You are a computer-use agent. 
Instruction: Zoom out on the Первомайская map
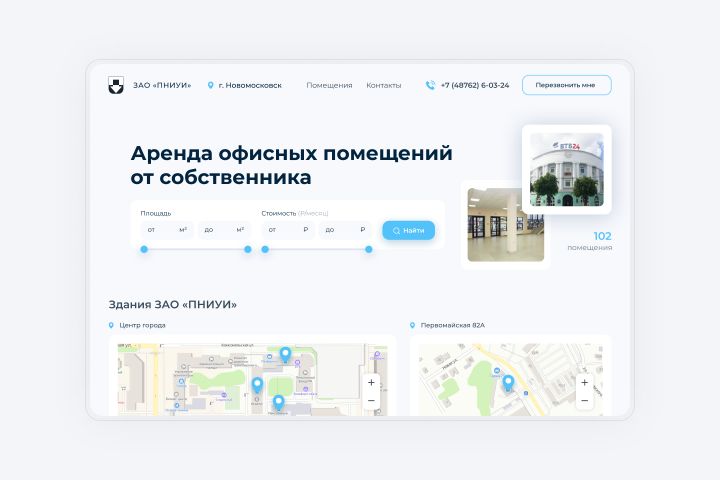584,401
